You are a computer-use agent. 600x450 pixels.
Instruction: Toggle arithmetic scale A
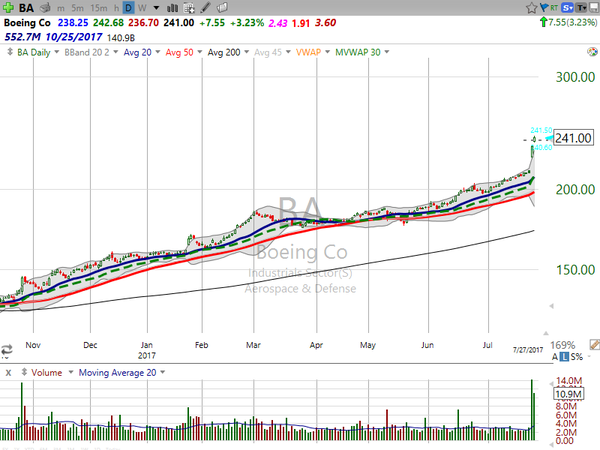[555, 357]
